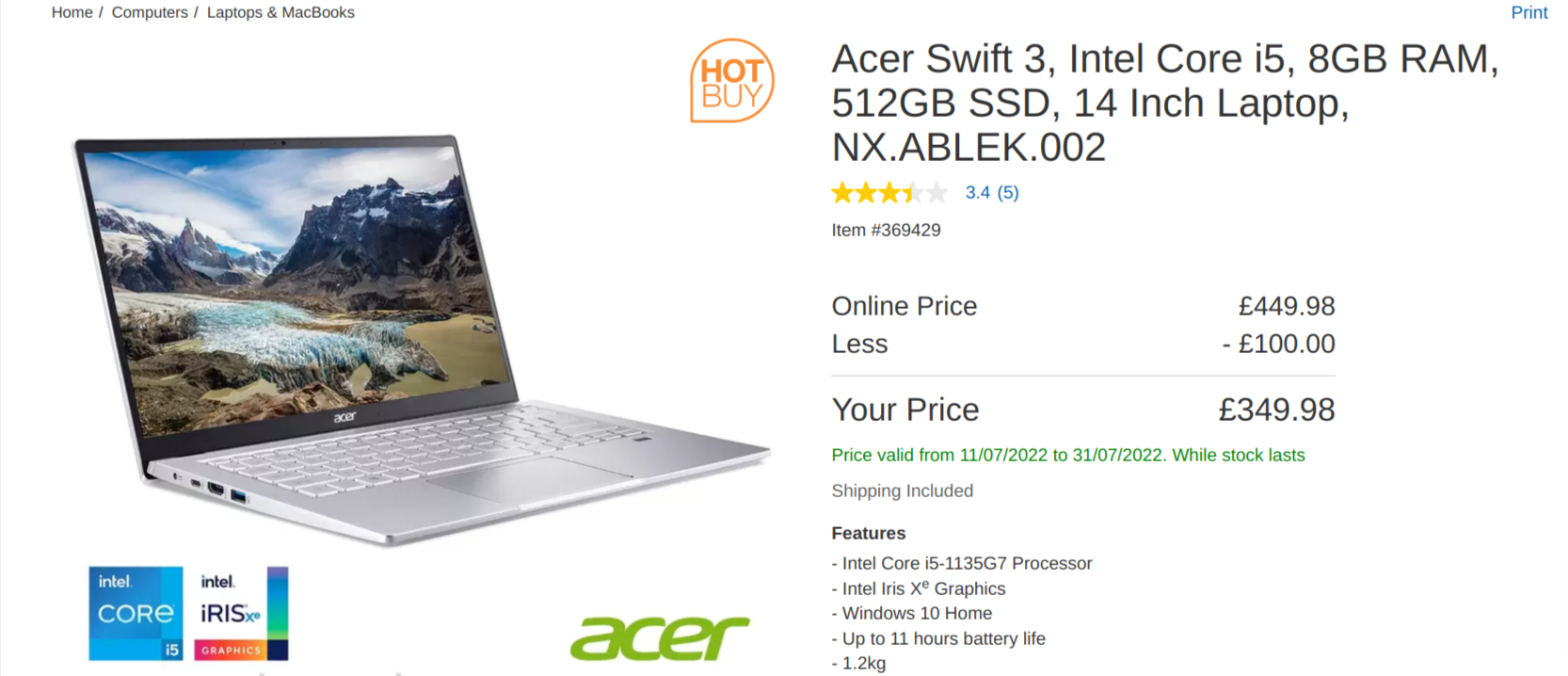Click the Intel Core i5 badge
This screenshot has height=676, width=1568.
coord(136,613)
